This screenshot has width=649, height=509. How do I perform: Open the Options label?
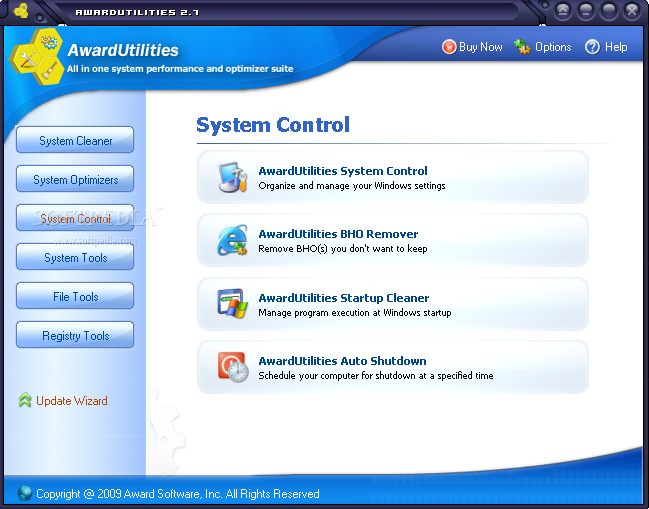pyautogui.click(x=553, y=47)
